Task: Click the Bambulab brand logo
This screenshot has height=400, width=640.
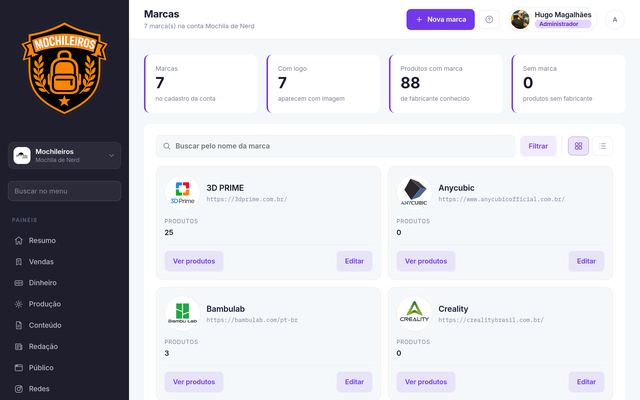Action: (x=182, y=313)
